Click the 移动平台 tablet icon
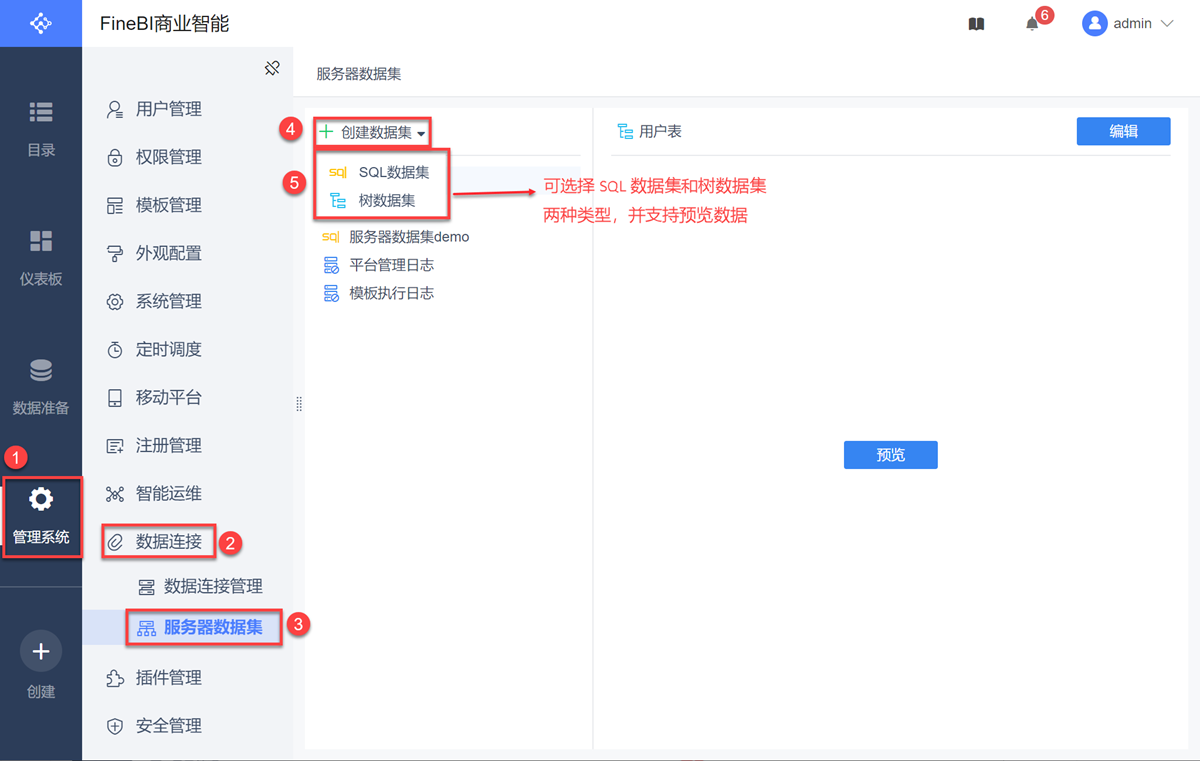Screen dimensions: 1200x761 115,397
